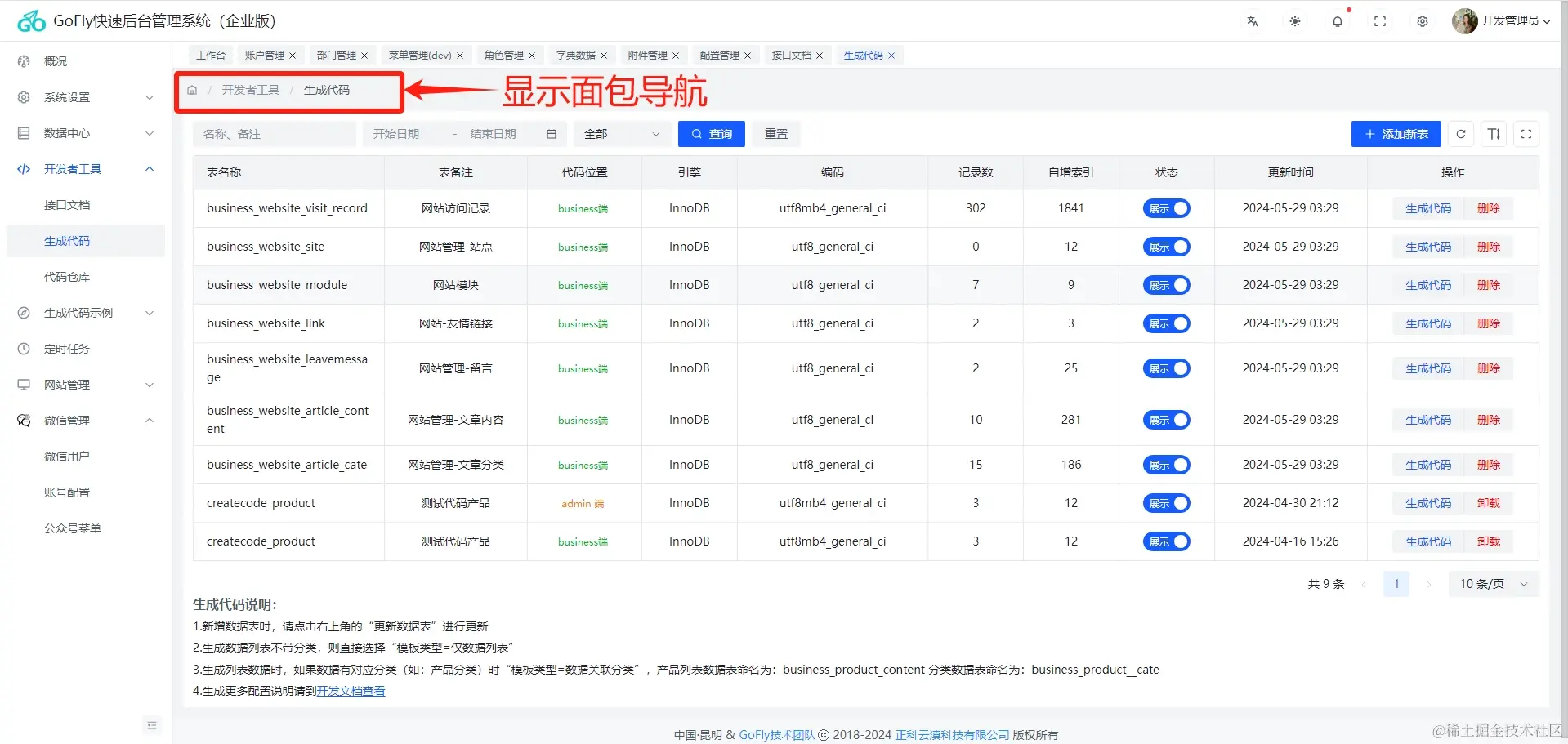
Task: Toggle status switch for business_website_leavemessage
Action: [1166, 368]
